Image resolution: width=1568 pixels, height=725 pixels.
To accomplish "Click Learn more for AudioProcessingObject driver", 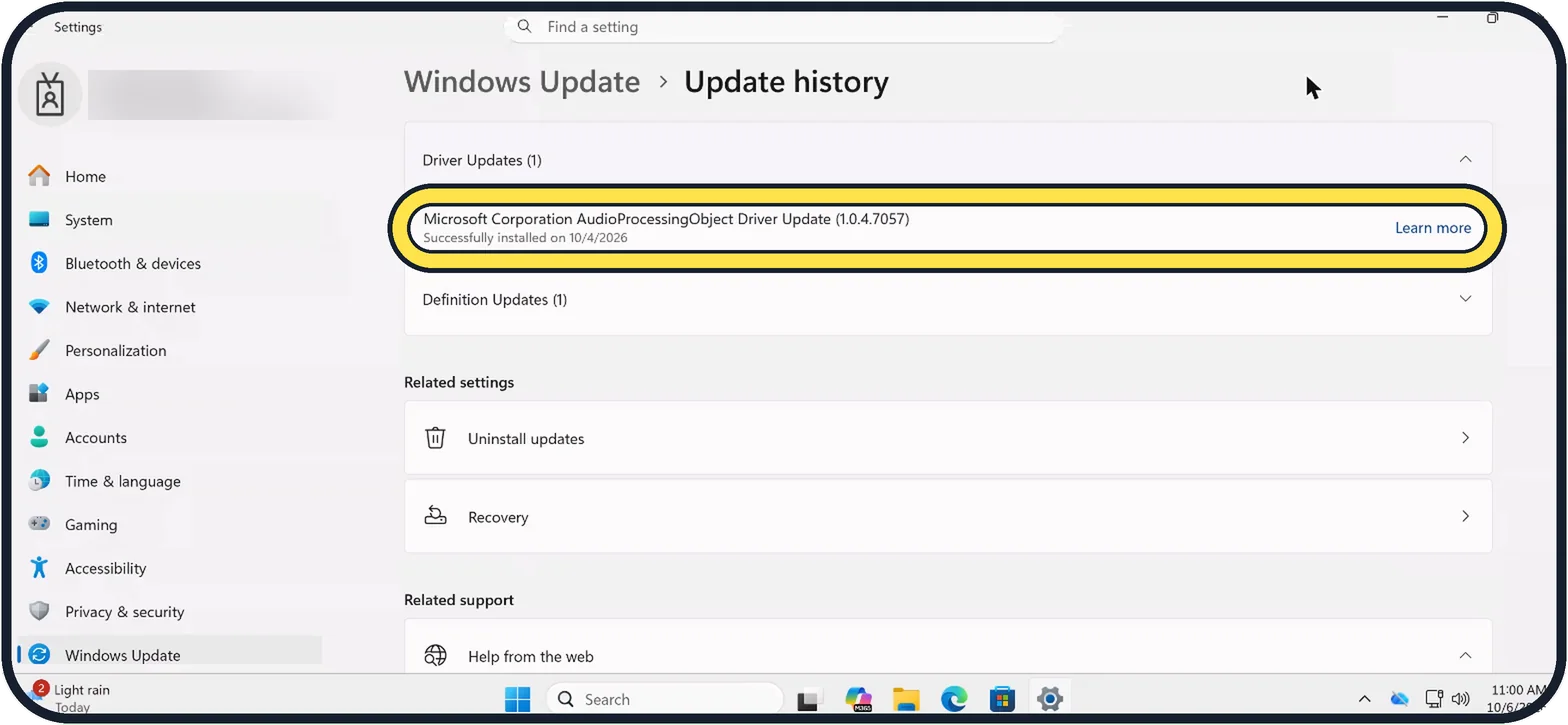I will tap(1433, 228).
